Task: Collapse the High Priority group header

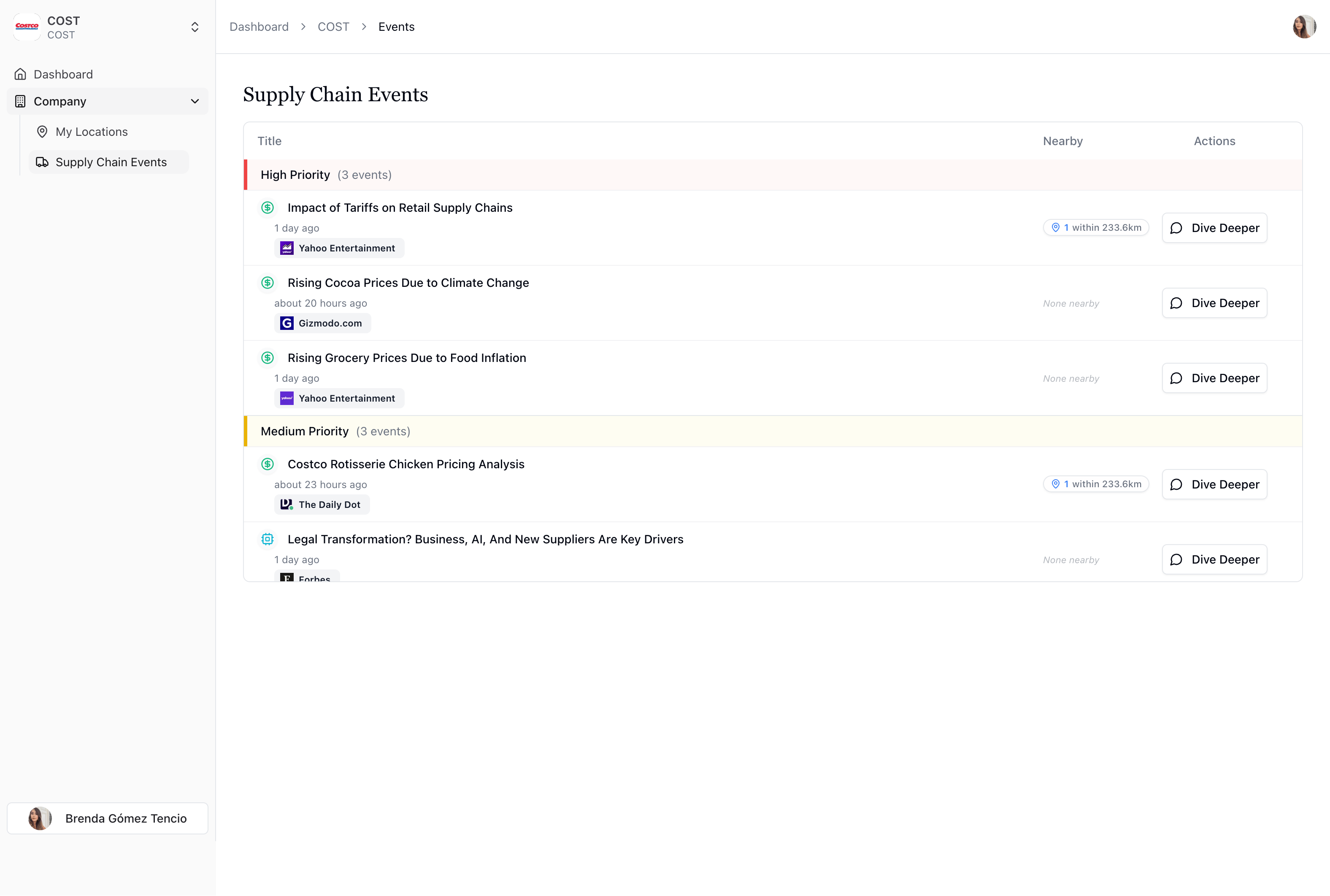Action: click(x=773, y=175)
